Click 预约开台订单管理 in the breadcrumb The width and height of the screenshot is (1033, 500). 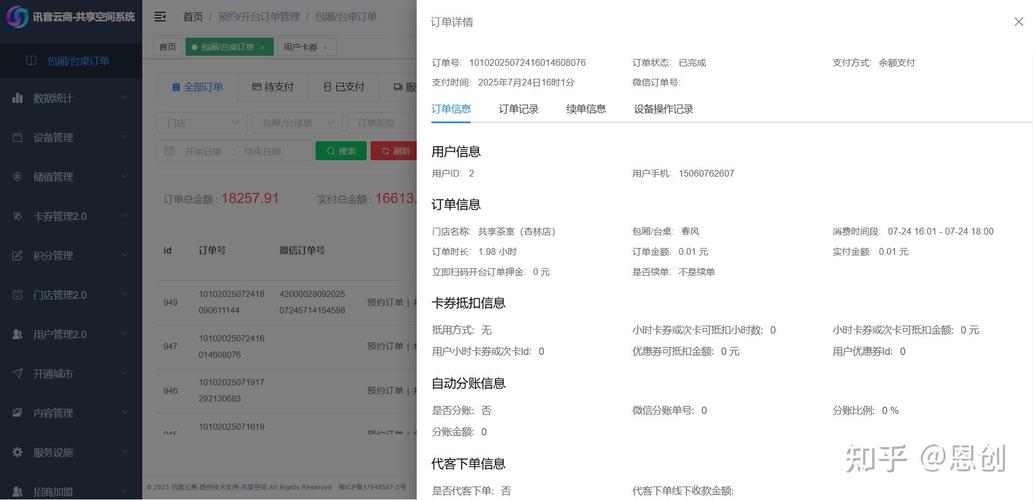tap(259, 16)
